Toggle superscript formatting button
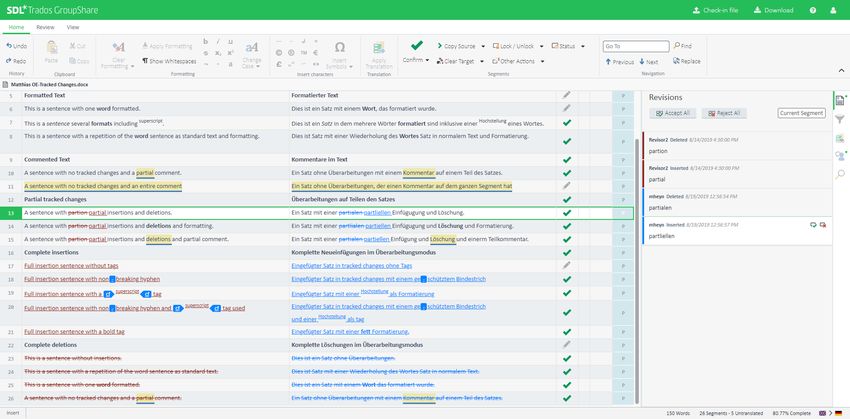This screenshot has height=419, width=850. point(230,53)
